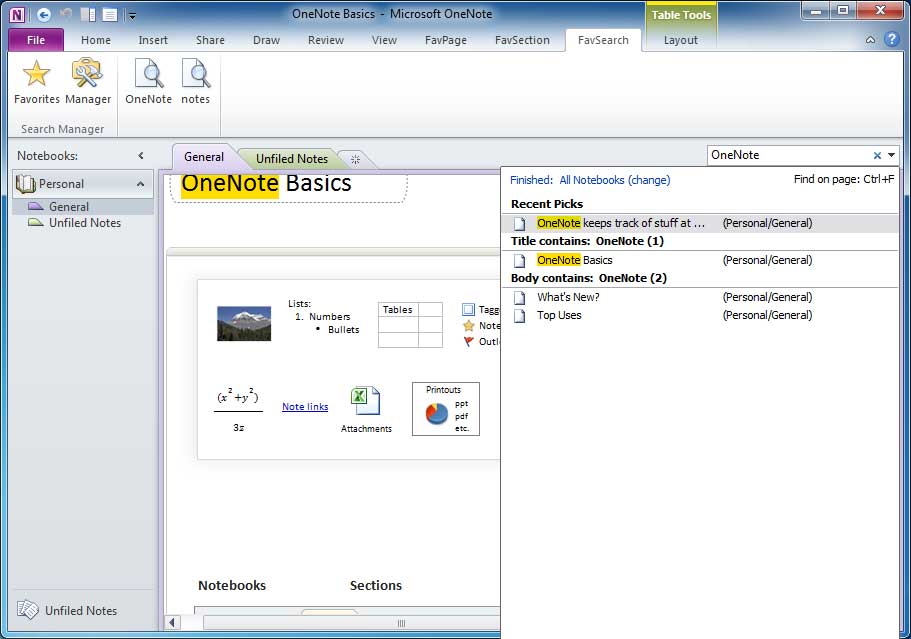The height and width of the screenshot is (639, 911).
Task: Open OneNote Help question mark
Action: [x=892, y=40]
